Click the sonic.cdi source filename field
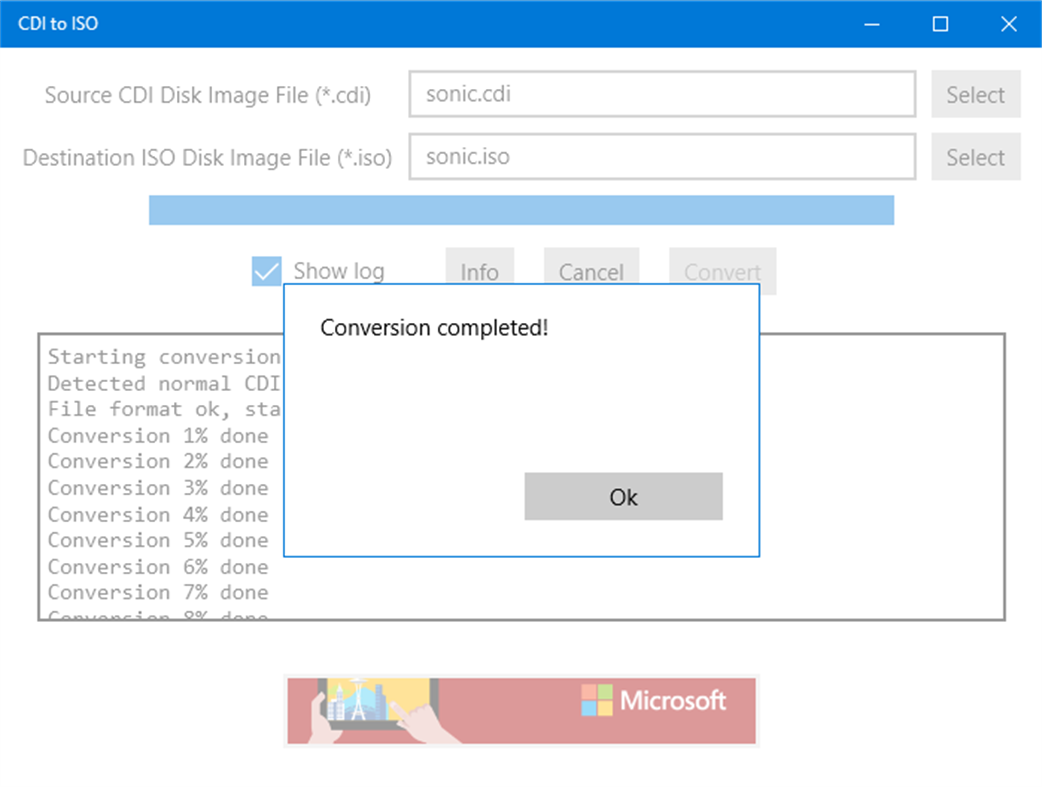The height and width of the screenshot is (787, 1042). (662, 94)
